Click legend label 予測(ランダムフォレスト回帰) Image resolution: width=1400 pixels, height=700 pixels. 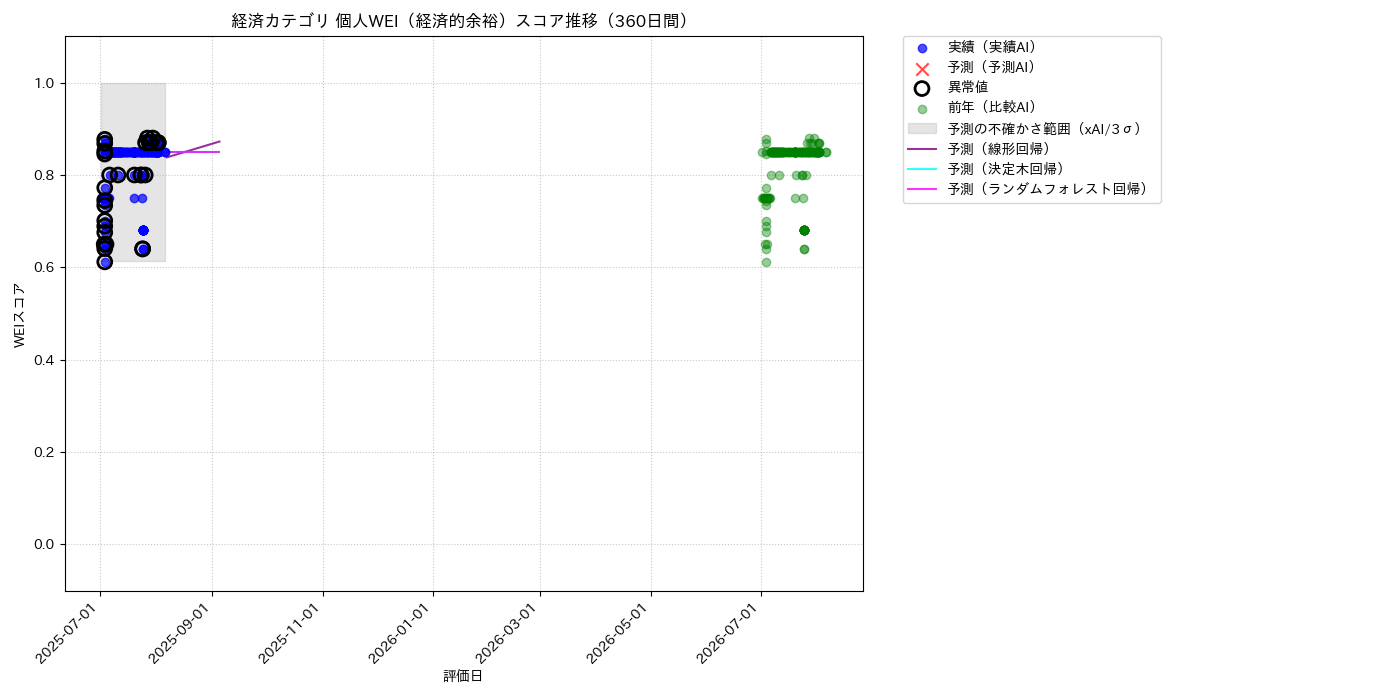pyautogui.click(x=1048, y=188)
